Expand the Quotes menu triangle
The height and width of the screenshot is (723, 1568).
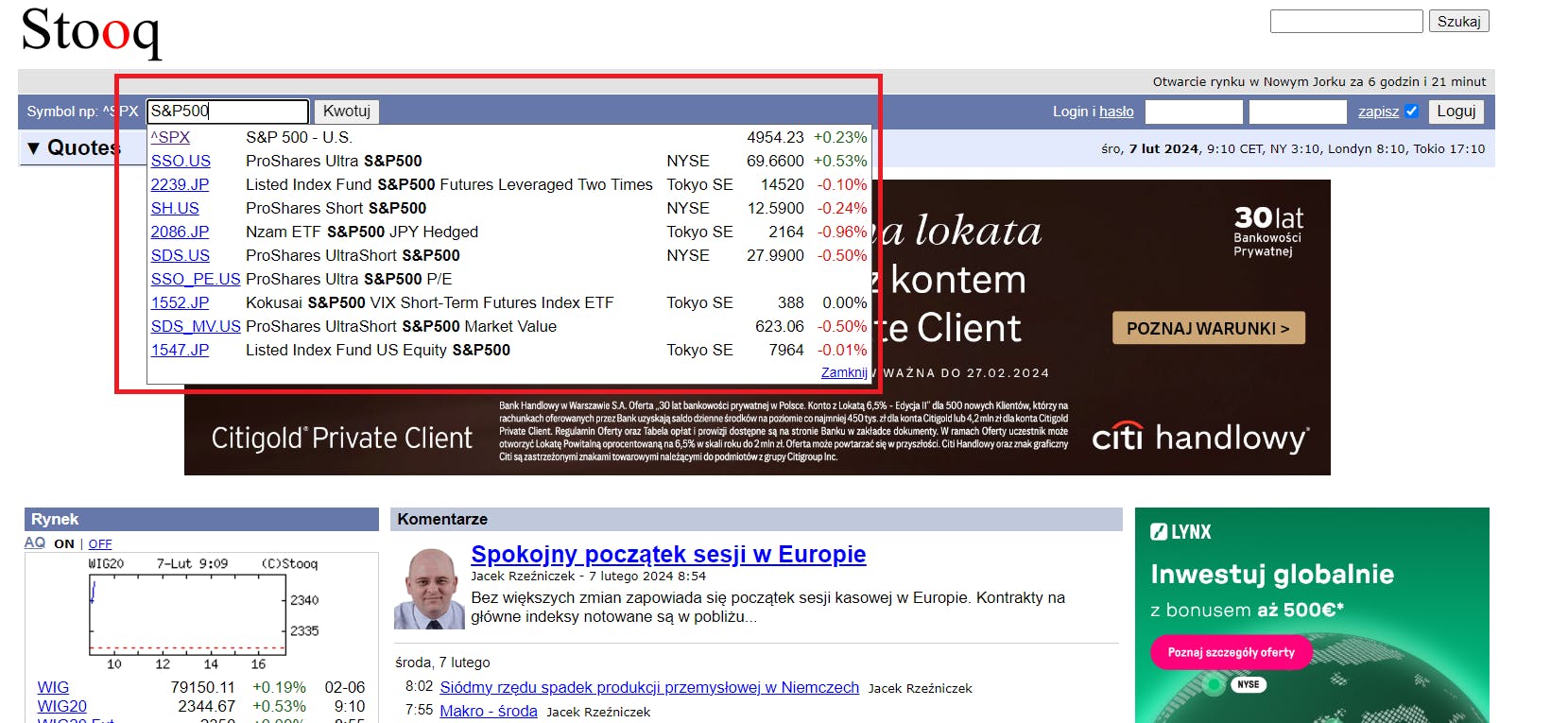[x=34, y=148]
